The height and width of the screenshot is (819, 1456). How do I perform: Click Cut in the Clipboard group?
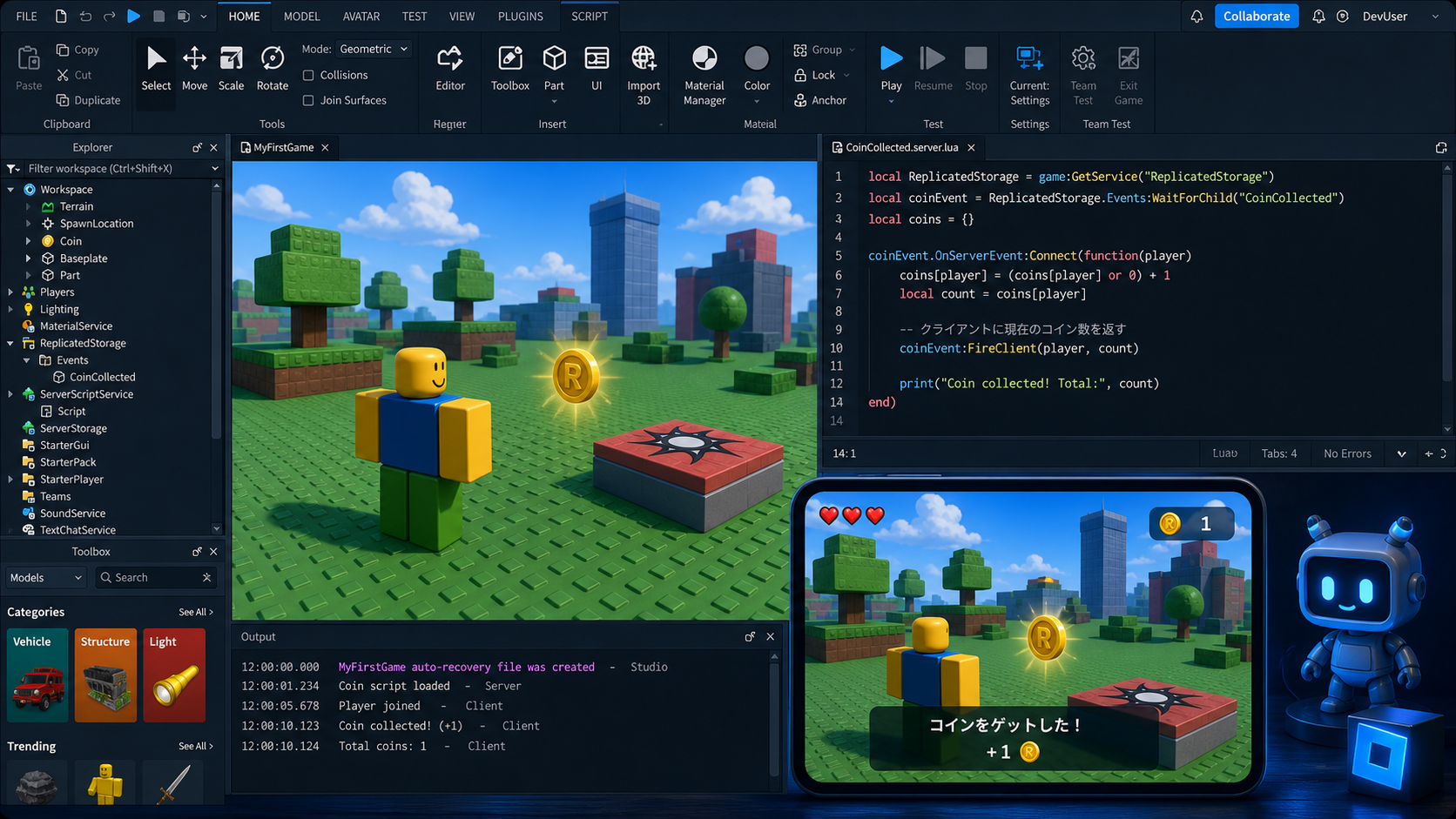(74, 76)
